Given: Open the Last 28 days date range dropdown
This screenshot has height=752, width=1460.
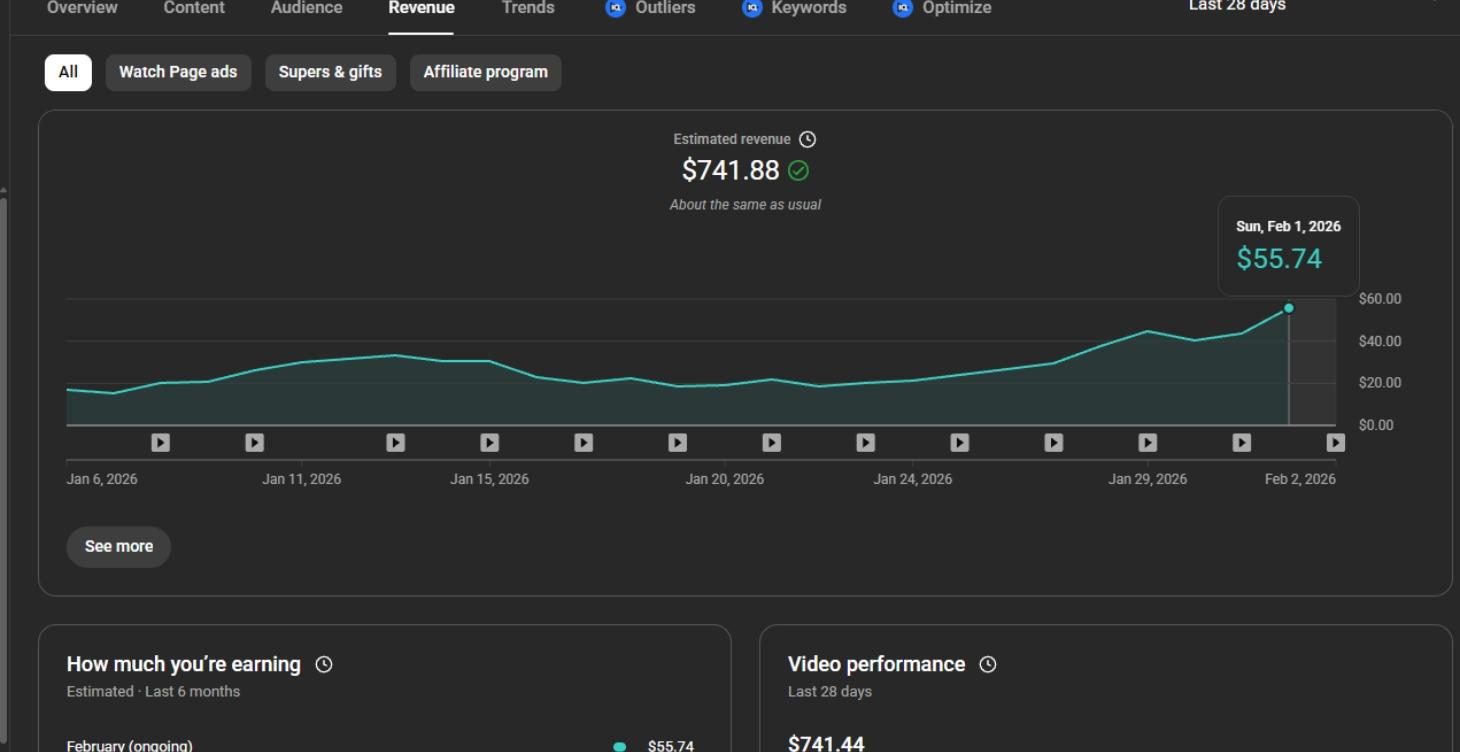Looking at the screenshot, I should (1237, 7).
